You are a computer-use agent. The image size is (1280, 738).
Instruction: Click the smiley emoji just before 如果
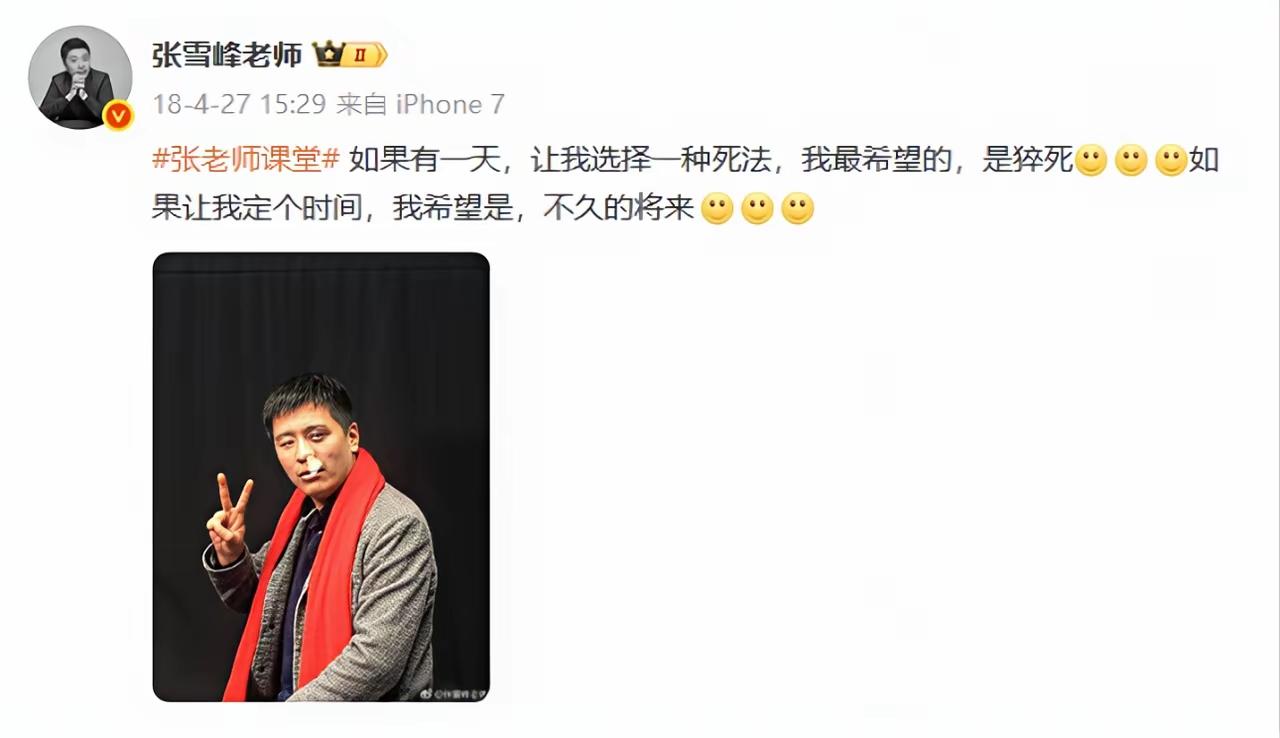pyautogui.click(x=1171, y=161)
